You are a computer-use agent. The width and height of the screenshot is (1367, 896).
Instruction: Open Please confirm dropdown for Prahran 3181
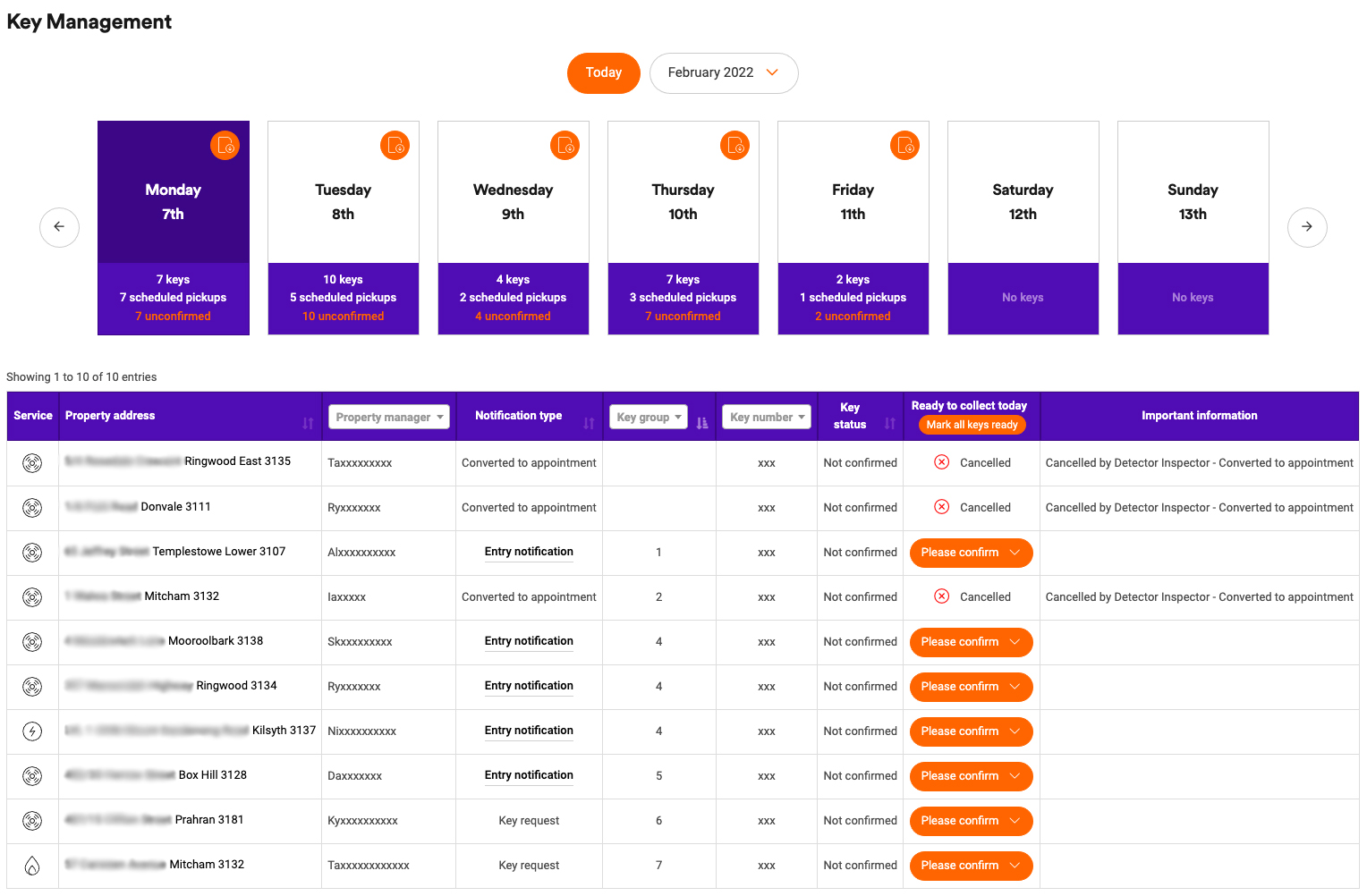(x=971, y=821)
